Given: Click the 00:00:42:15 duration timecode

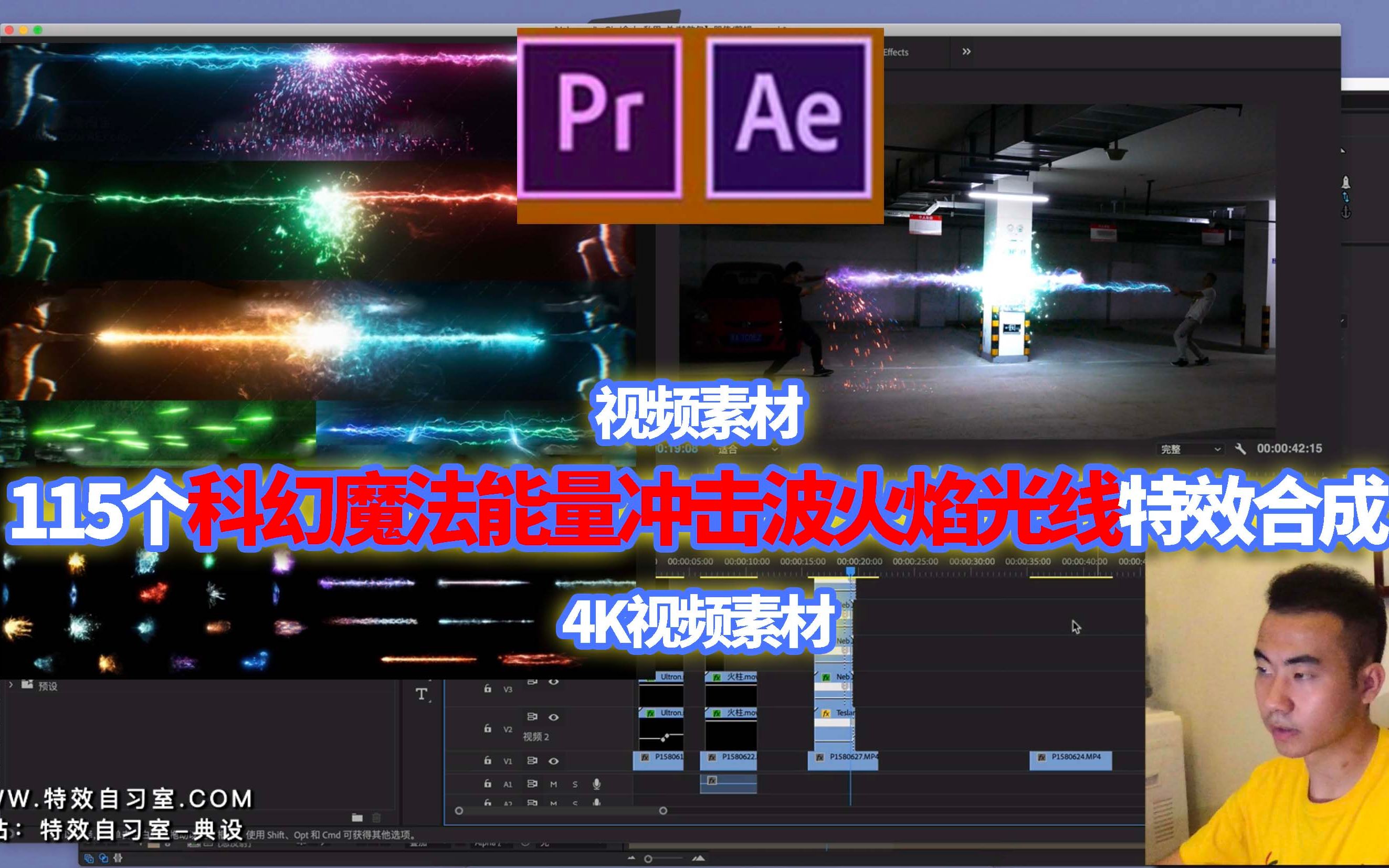Looking at the screenshot, I should (x=1289, y=448).
